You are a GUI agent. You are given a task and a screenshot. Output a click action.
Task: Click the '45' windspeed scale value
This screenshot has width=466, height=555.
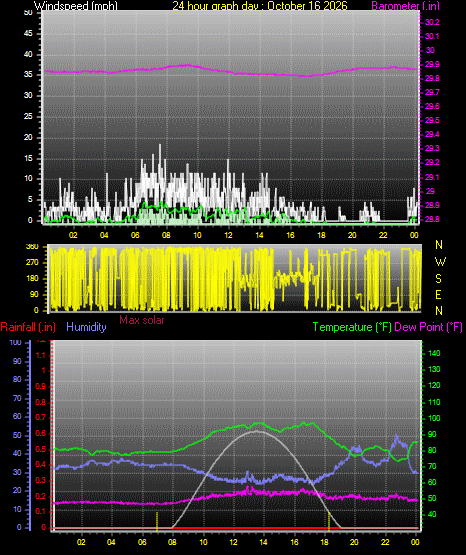28,34
